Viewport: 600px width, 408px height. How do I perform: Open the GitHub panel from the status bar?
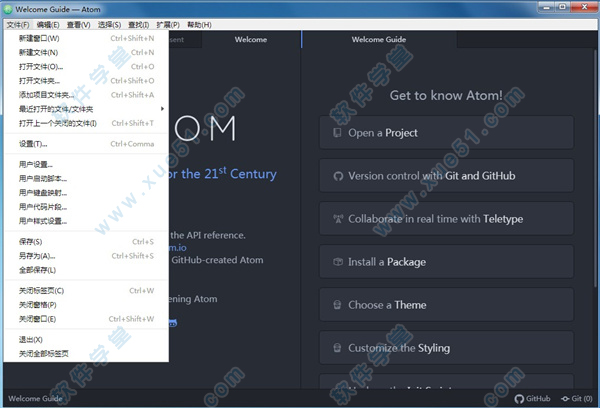[532, 398]
